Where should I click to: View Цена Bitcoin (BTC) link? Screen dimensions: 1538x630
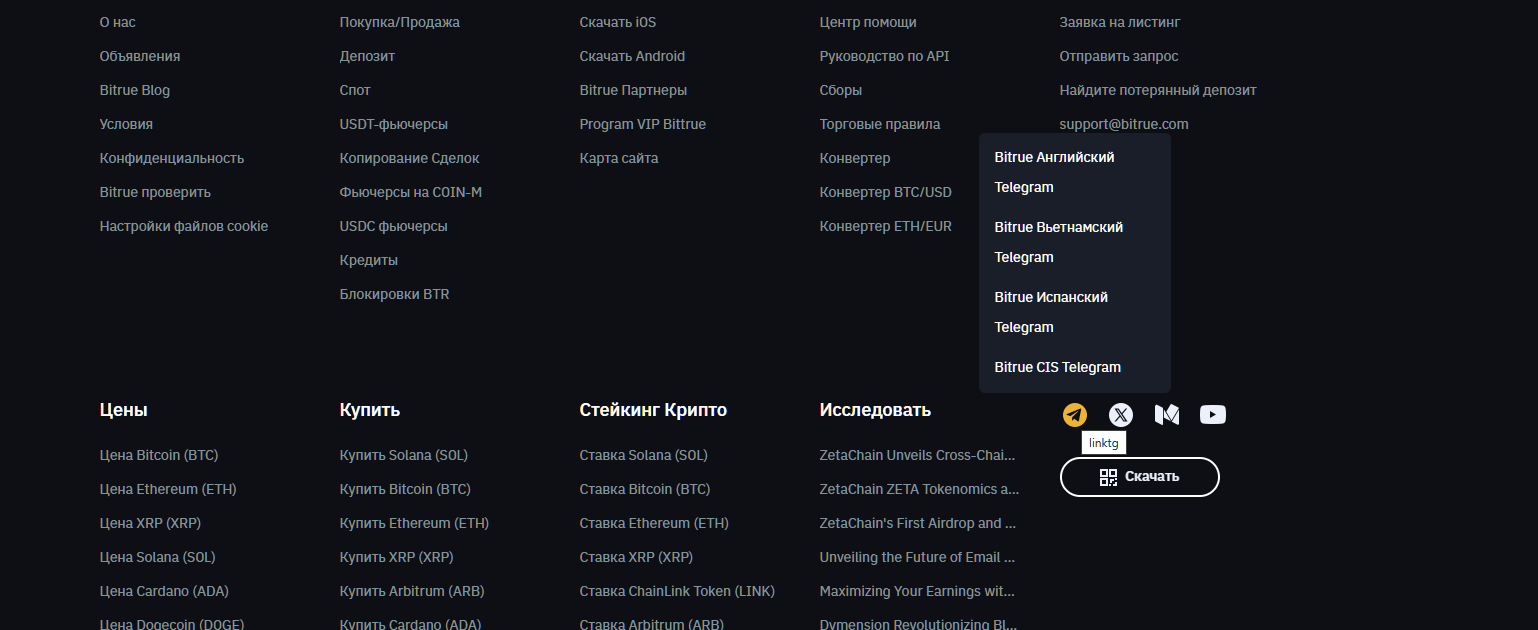click(159, 455)
